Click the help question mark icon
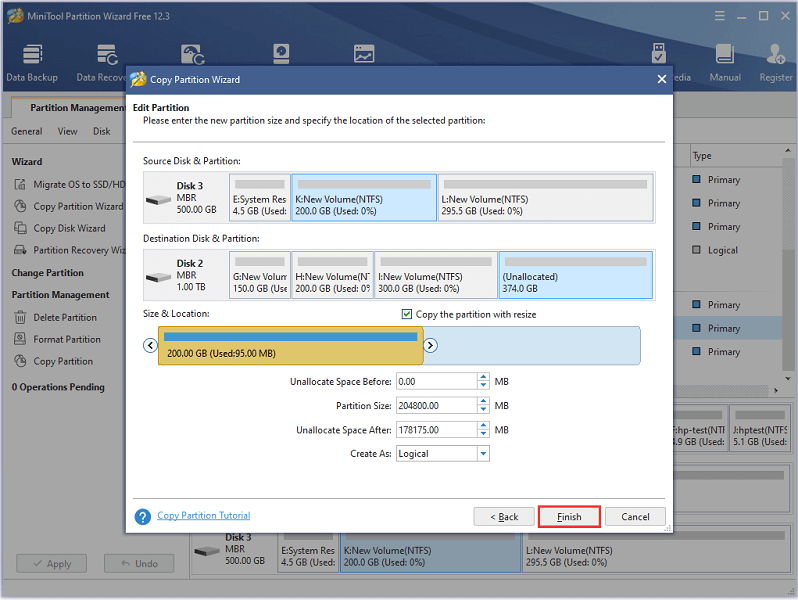This screenshot has height=600, width=798. click(142, 517)
